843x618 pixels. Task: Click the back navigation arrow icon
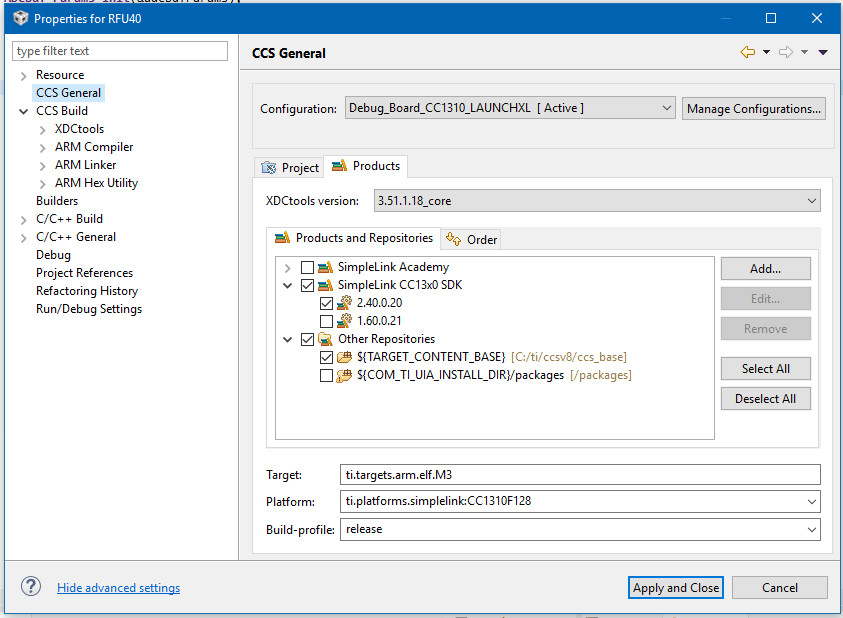(x=747, y=53)
